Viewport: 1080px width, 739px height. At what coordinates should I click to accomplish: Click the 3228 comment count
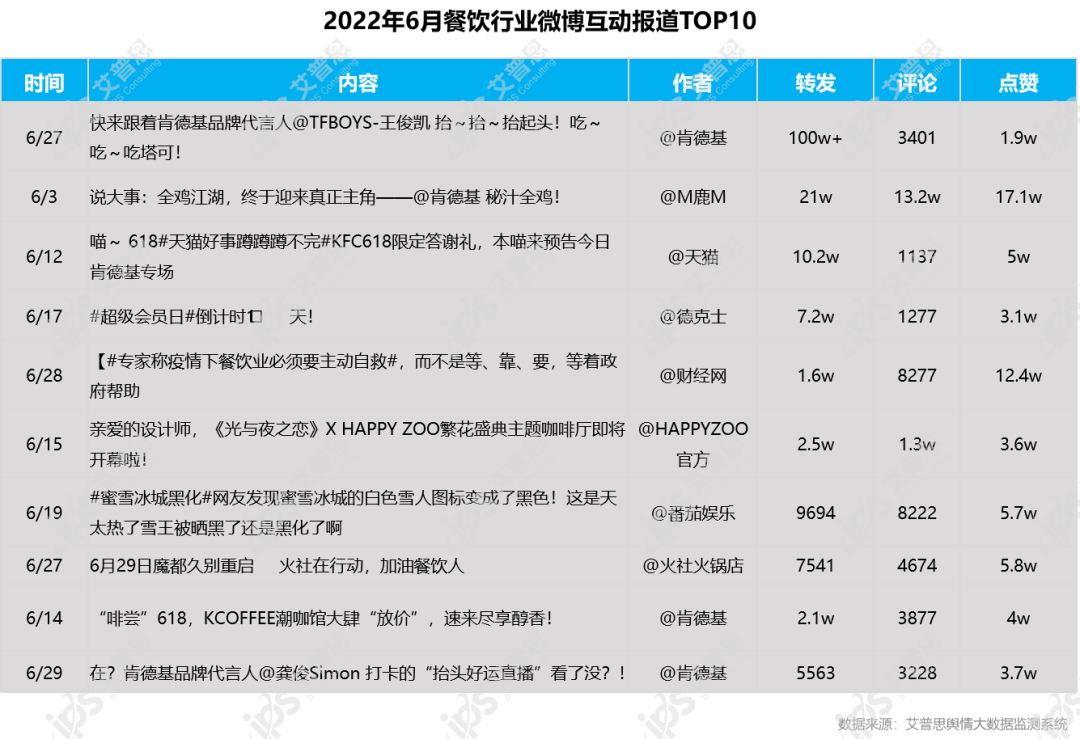[x=917, y=673]
